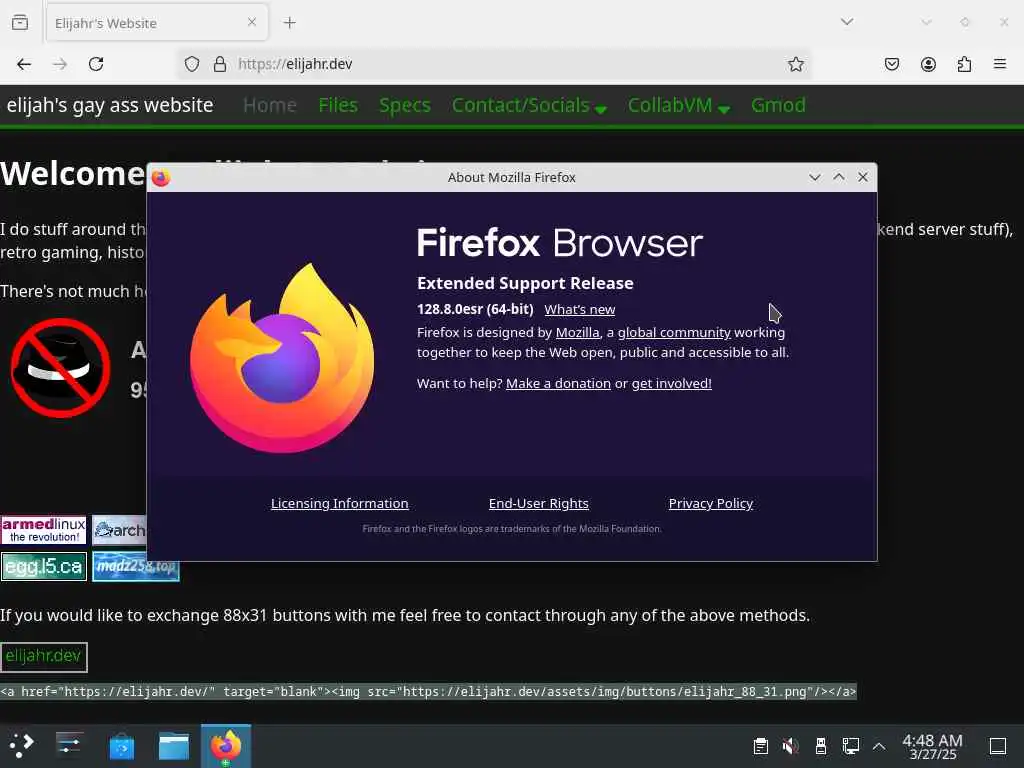Screen dimensions: 1024x768
Task: Expand the CollabVM dropdown menu
Action: coord(679,106)
